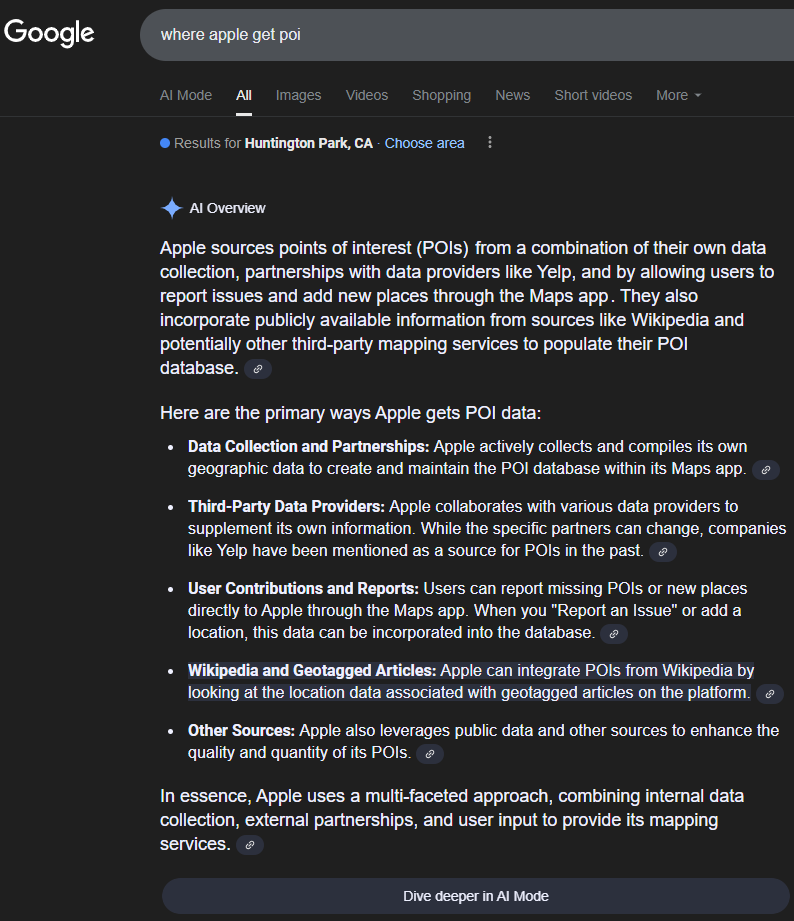Click the paragraph starting 'In essence, Apple uses'

452,820
